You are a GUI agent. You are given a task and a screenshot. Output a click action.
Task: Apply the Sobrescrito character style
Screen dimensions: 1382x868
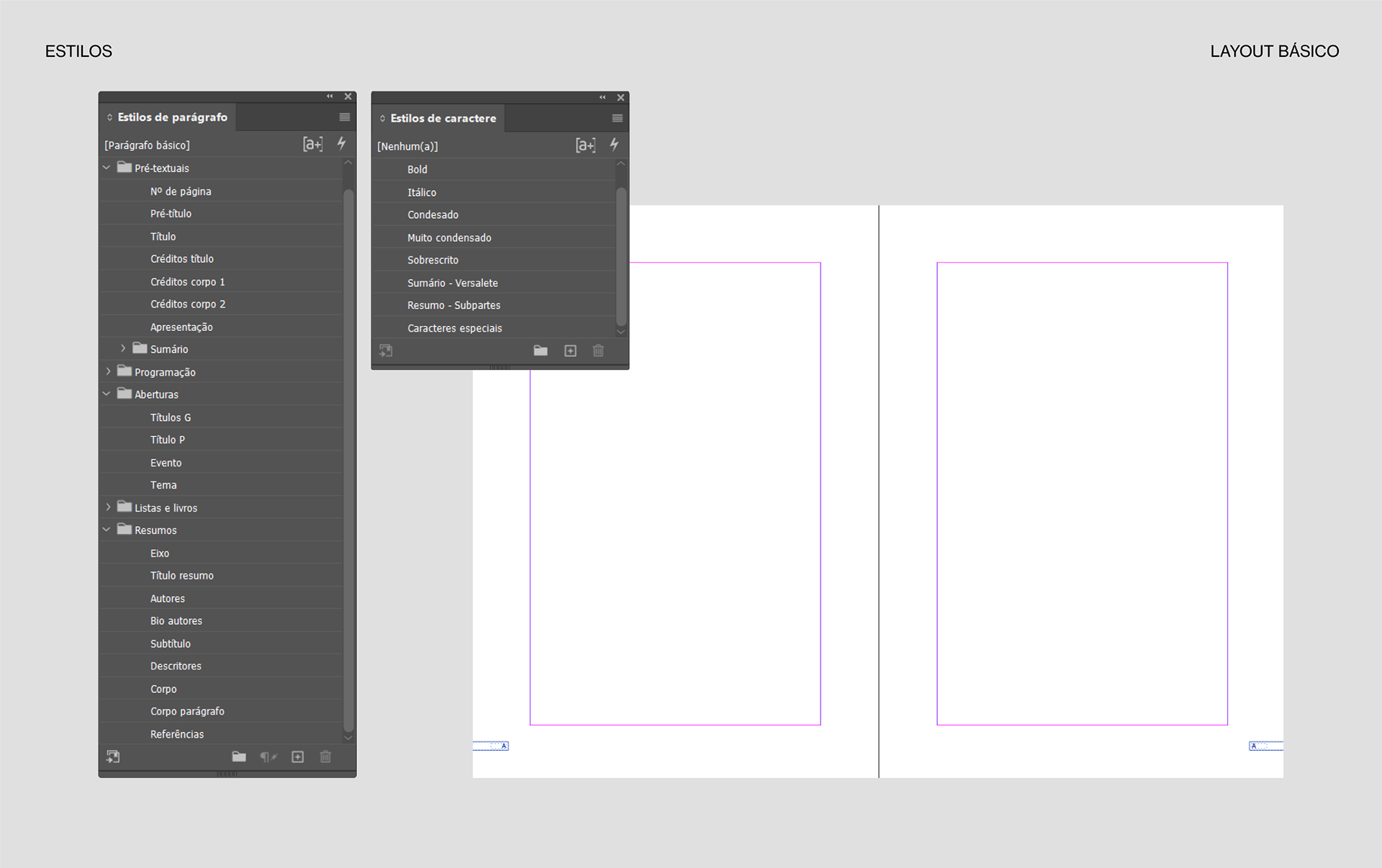[494, 260]
